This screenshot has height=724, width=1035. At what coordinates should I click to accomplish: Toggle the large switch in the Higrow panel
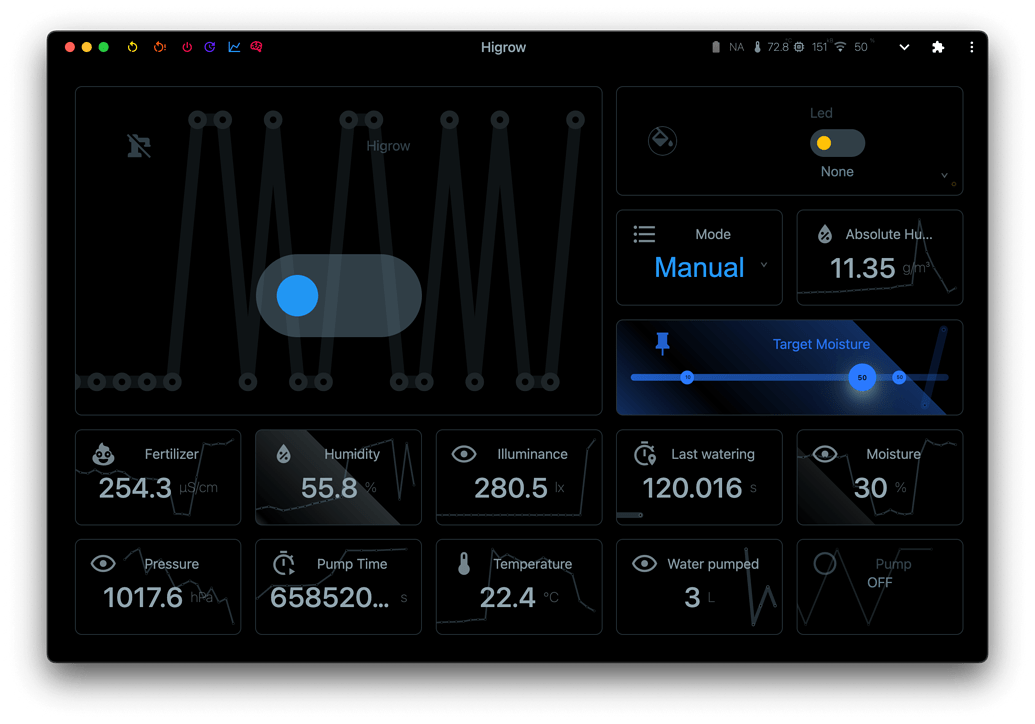pyautogui.click(x=338, y=295)
